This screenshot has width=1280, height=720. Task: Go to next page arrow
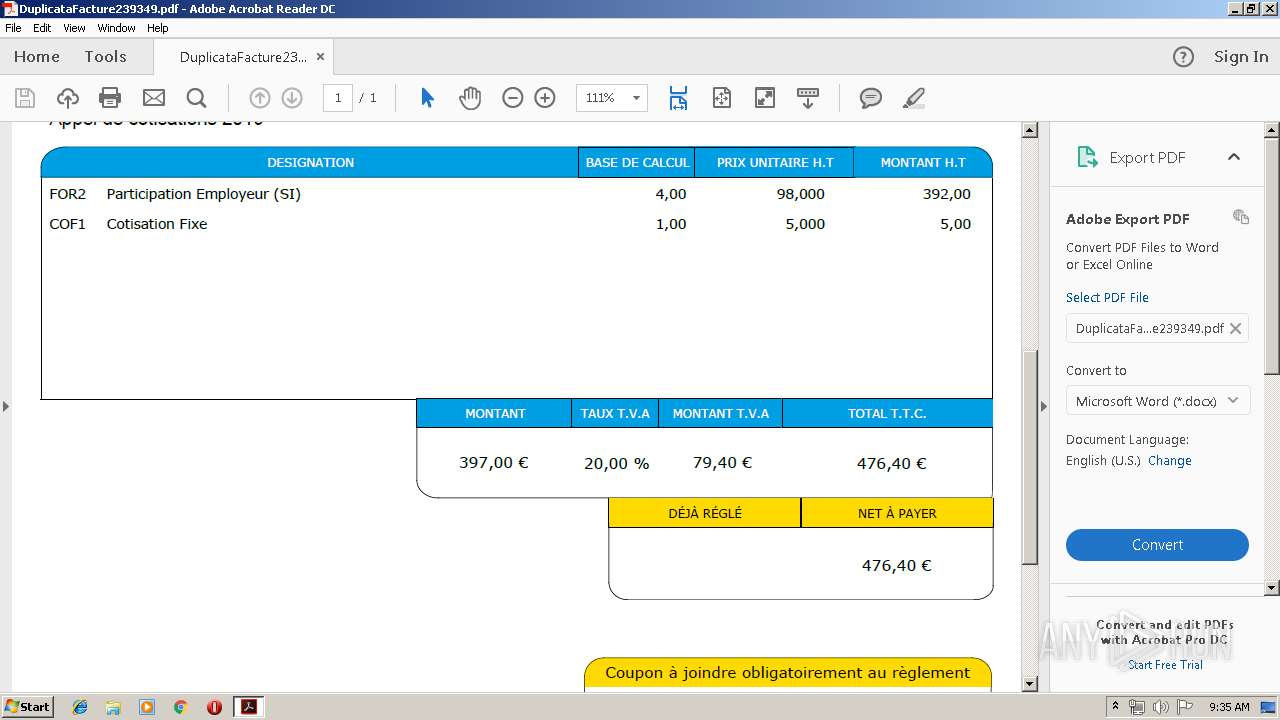coord(292,98)
